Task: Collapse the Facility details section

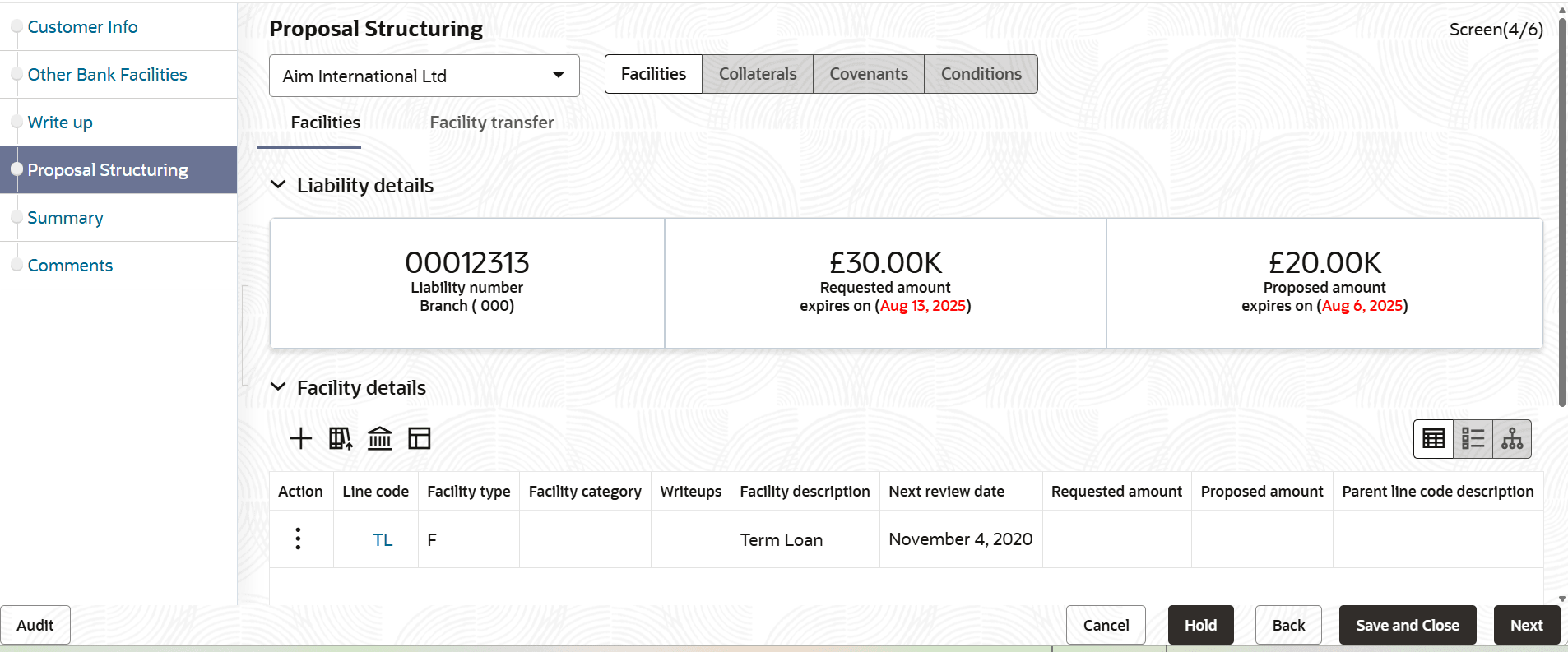Action: pyautogui.click(x=278, y=387)
